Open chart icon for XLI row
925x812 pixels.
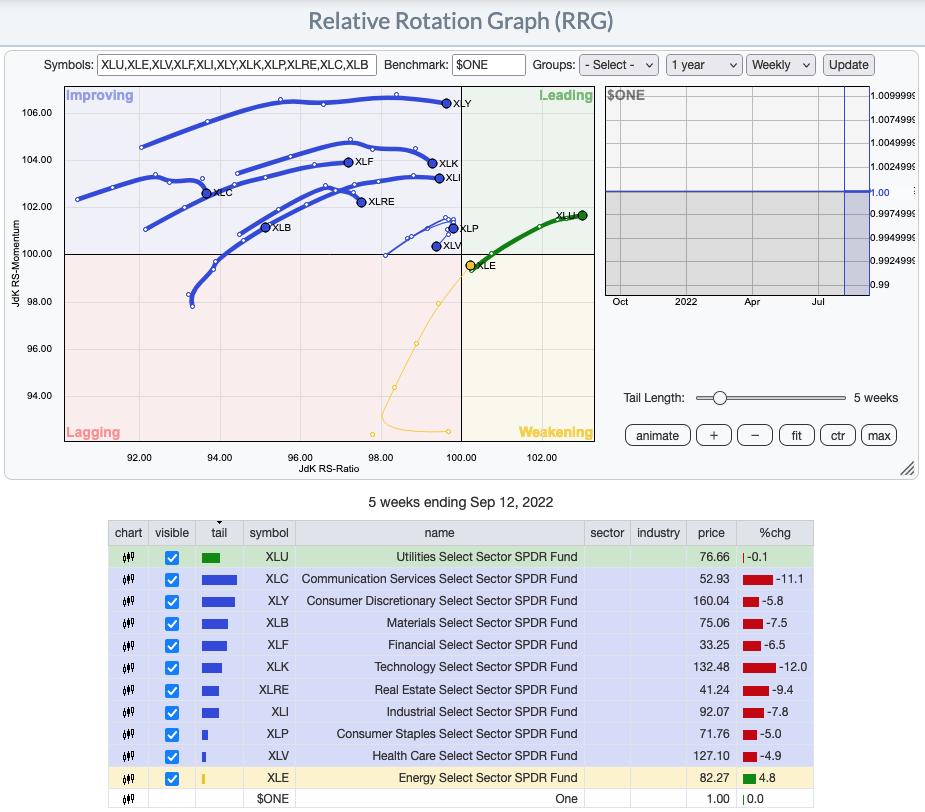click(x=128, y=712)
